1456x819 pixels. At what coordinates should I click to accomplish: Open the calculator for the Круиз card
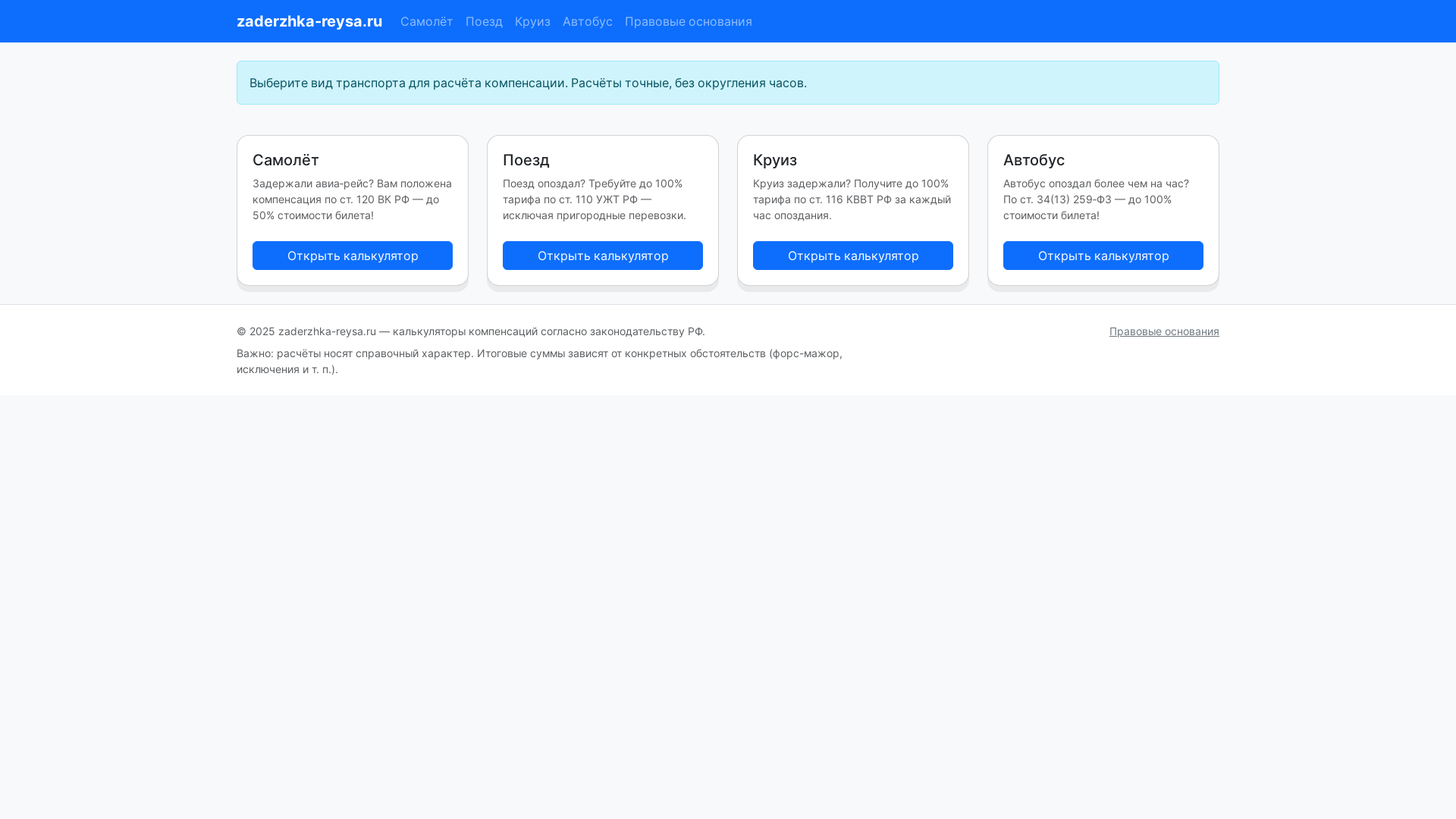pyautogui.click(x=853, y=256)
